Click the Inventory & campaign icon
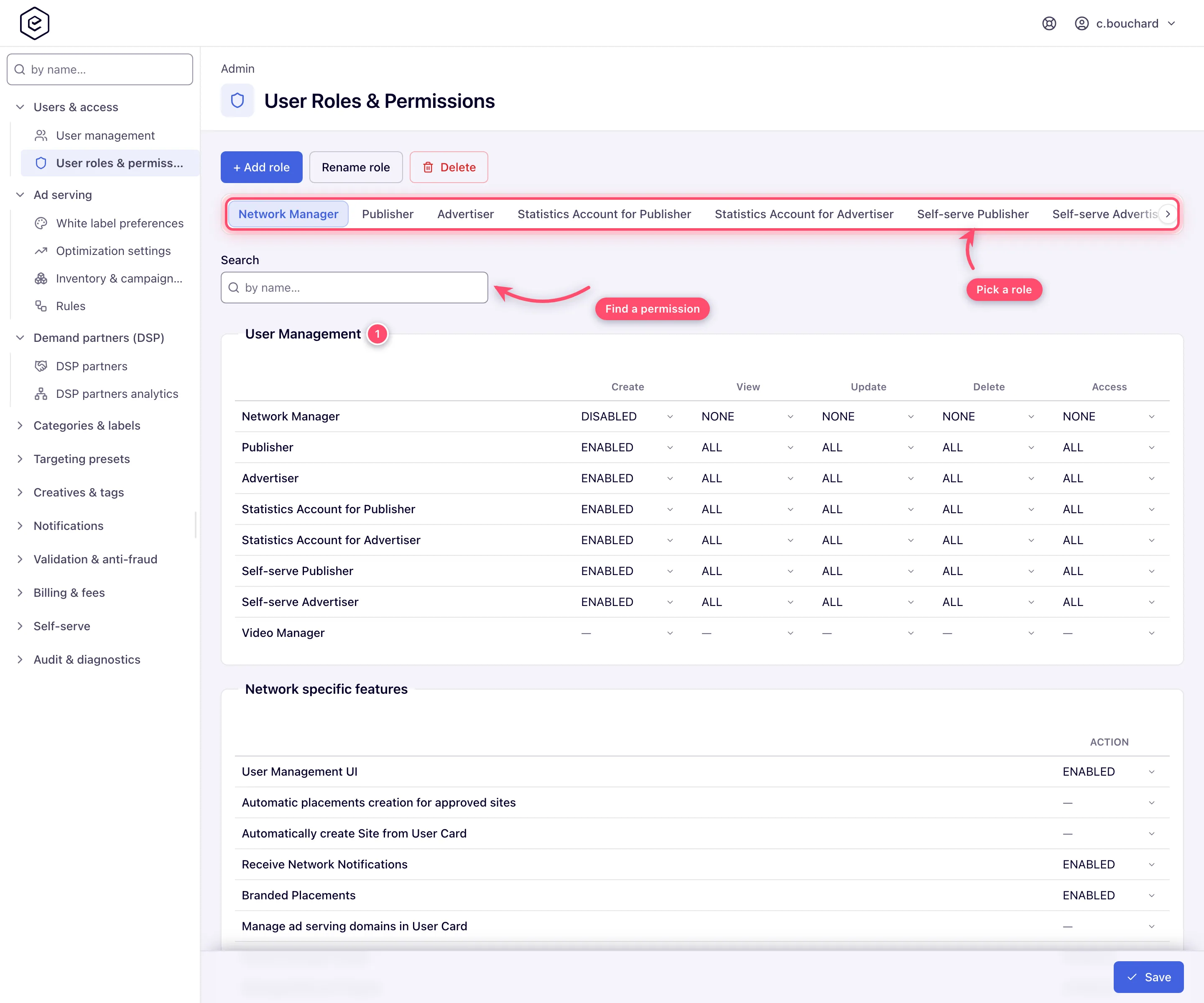1204x1003 pixels. pos(41,278)
